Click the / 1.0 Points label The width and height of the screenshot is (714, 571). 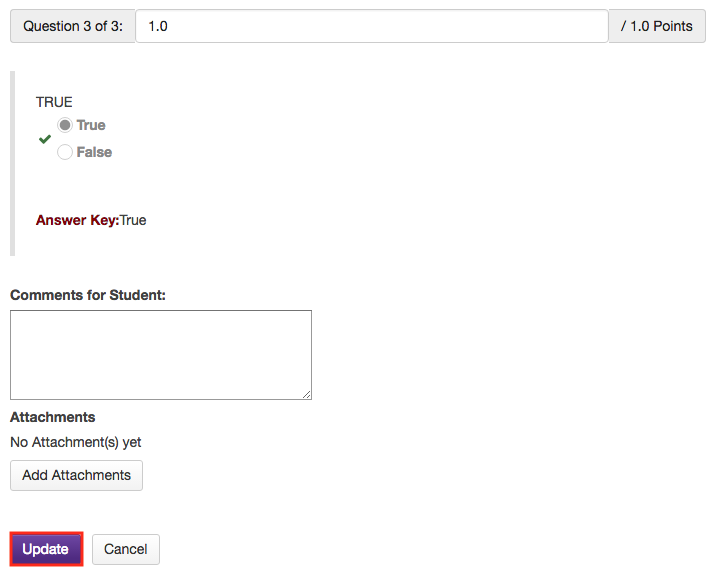[x=657, y=26]
